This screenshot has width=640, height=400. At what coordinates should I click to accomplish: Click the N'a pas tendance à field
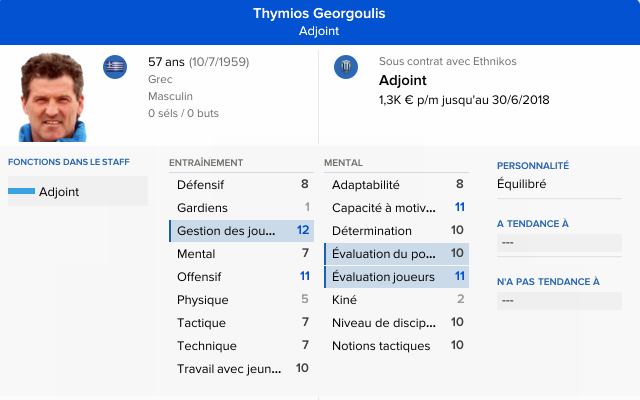(x=559, y=299)
